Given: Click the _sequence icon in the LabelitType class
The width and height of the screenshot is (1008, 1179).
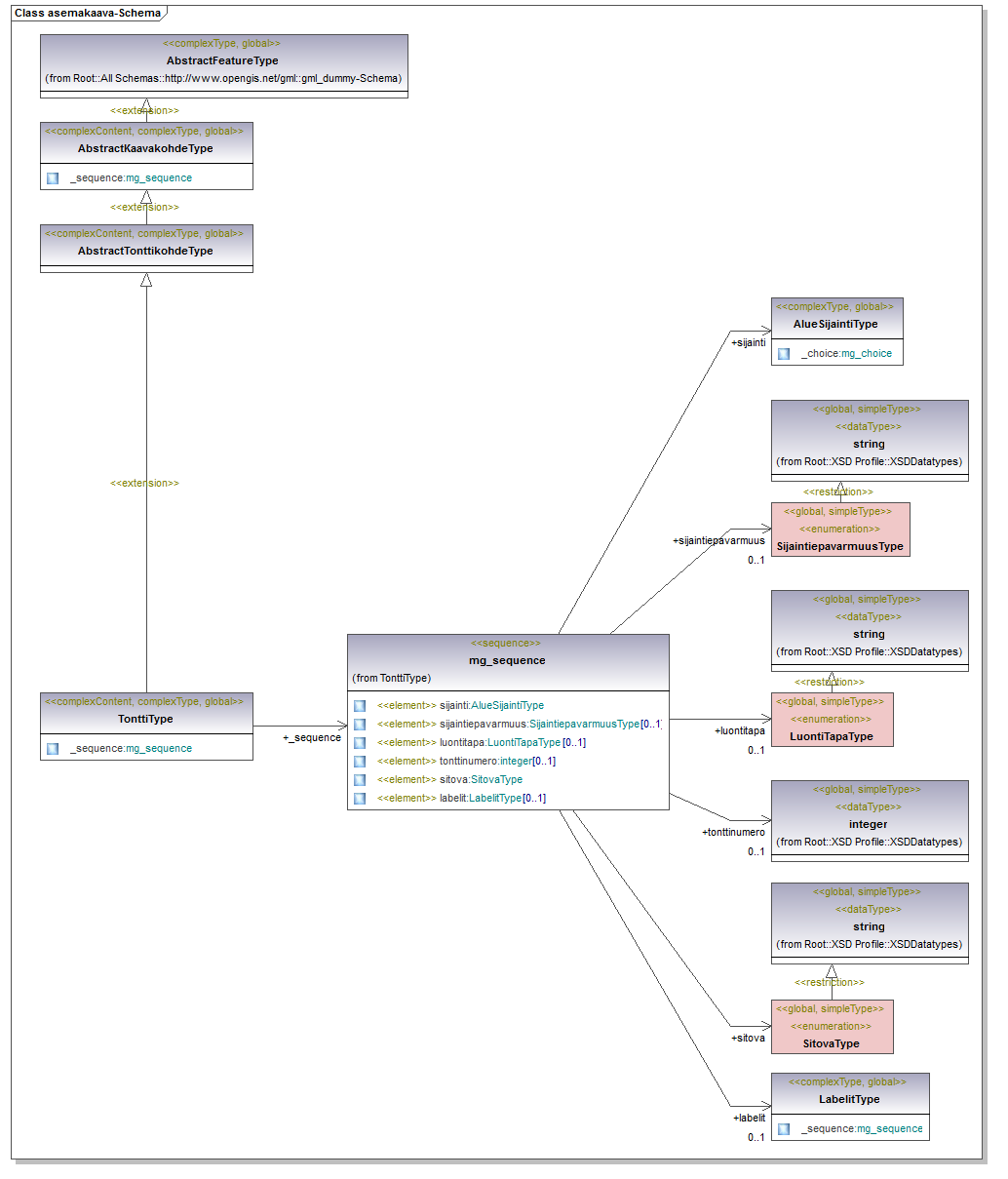Looking at the screenshot, I should pos(784,1129).
